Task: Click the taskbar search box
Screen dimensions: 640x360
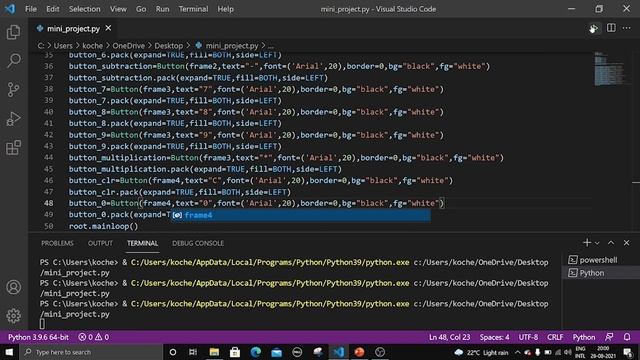Action: pos(91,352)
